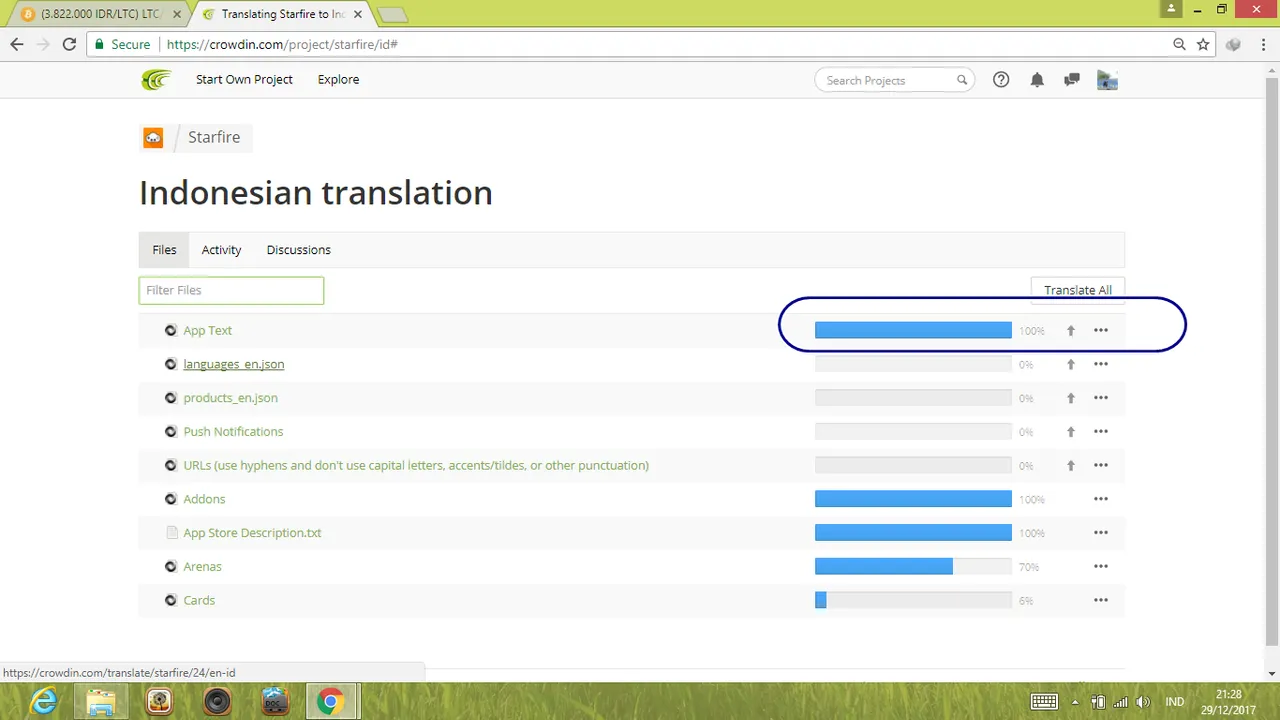Click the volume icon in system tray

click(x=1143, y=702)
